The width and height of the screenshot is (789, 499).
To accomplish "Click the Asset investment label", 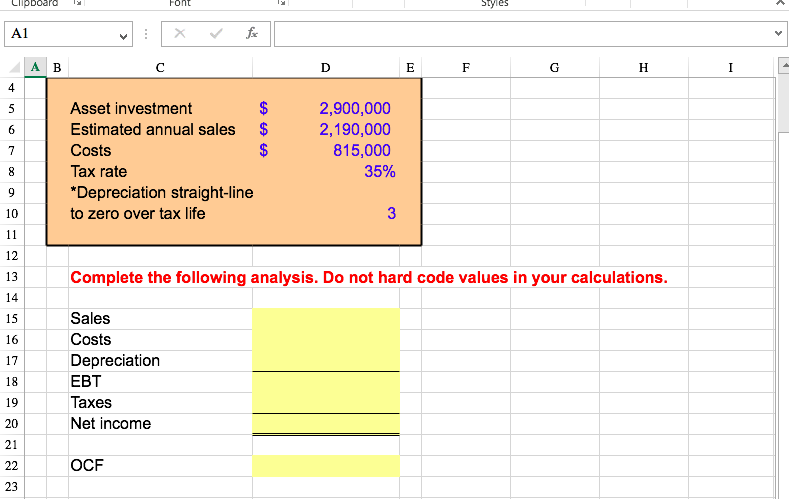I will click(131, 108).
